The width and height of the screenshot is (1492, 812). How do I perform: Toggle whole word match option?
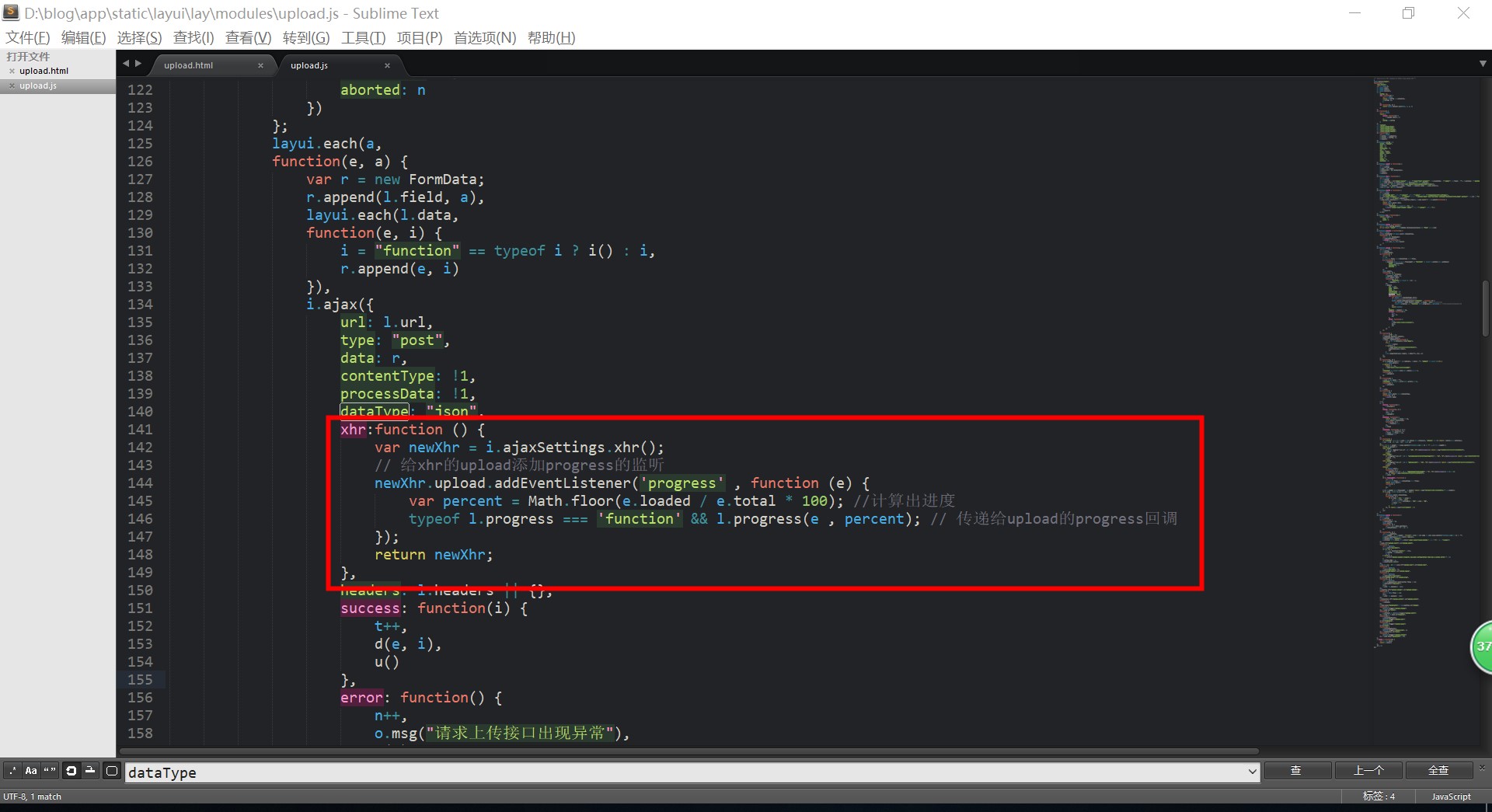click(x=50, y=771)
